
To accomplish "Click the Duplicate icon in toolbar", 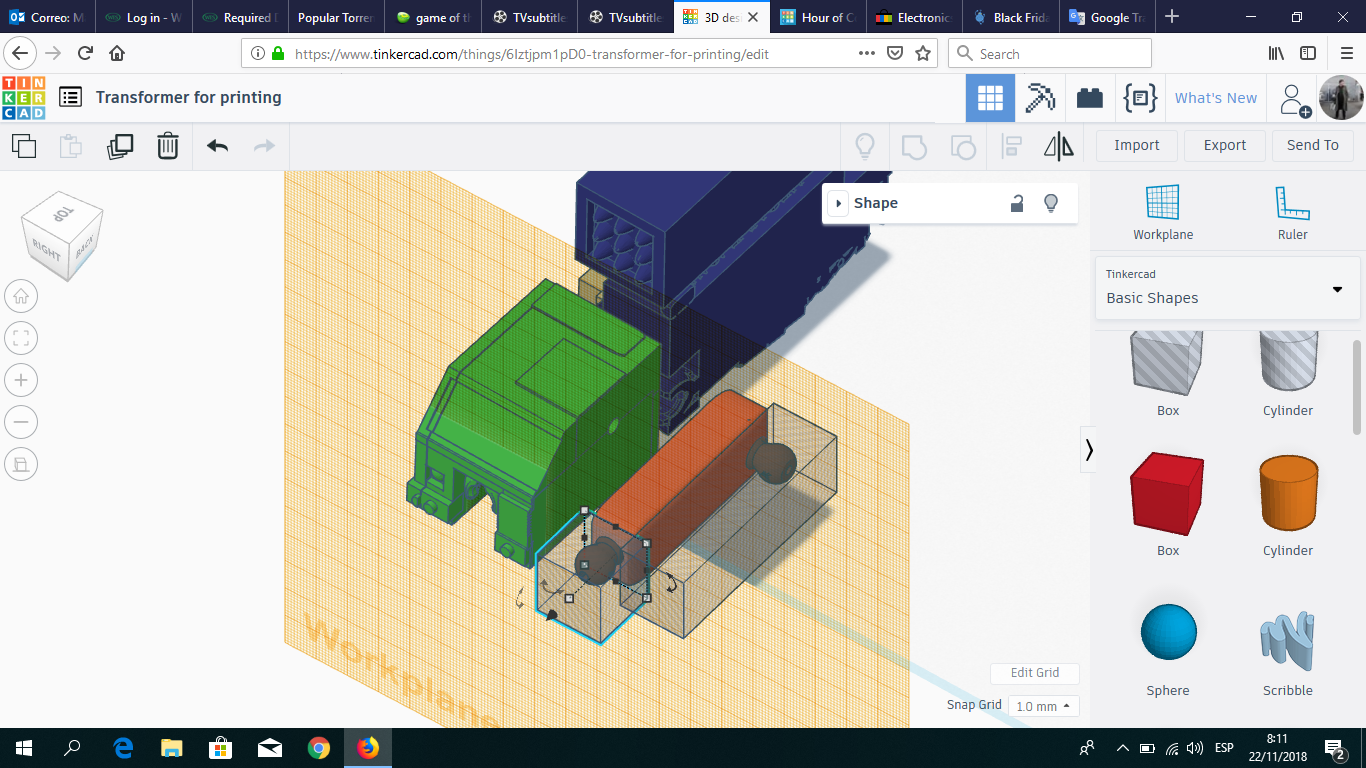I will click(x=120, y=146).
